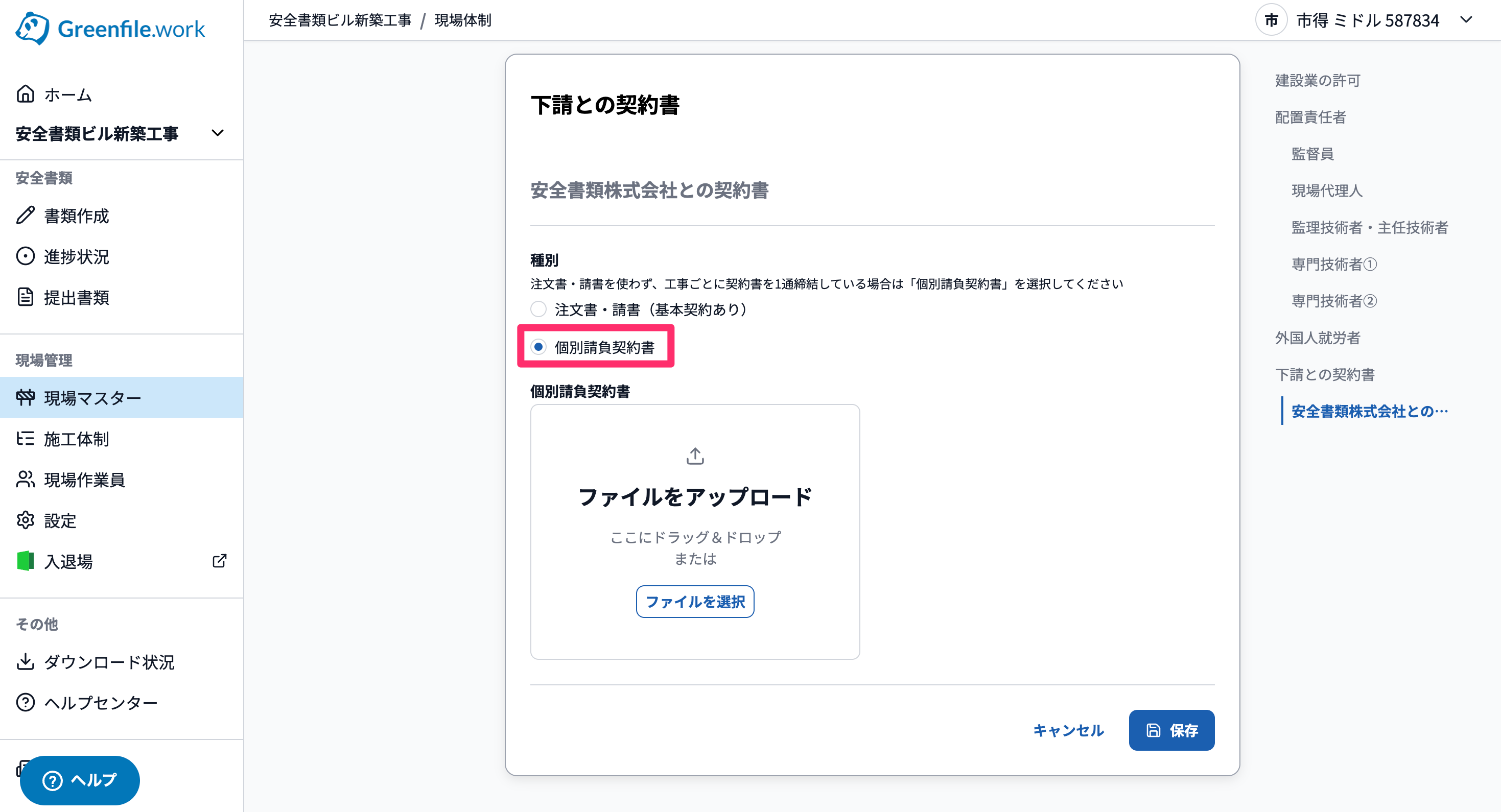Click the 施工体制 tree icon
Screen dimensions: 1501x812
(x=26, y=439)
